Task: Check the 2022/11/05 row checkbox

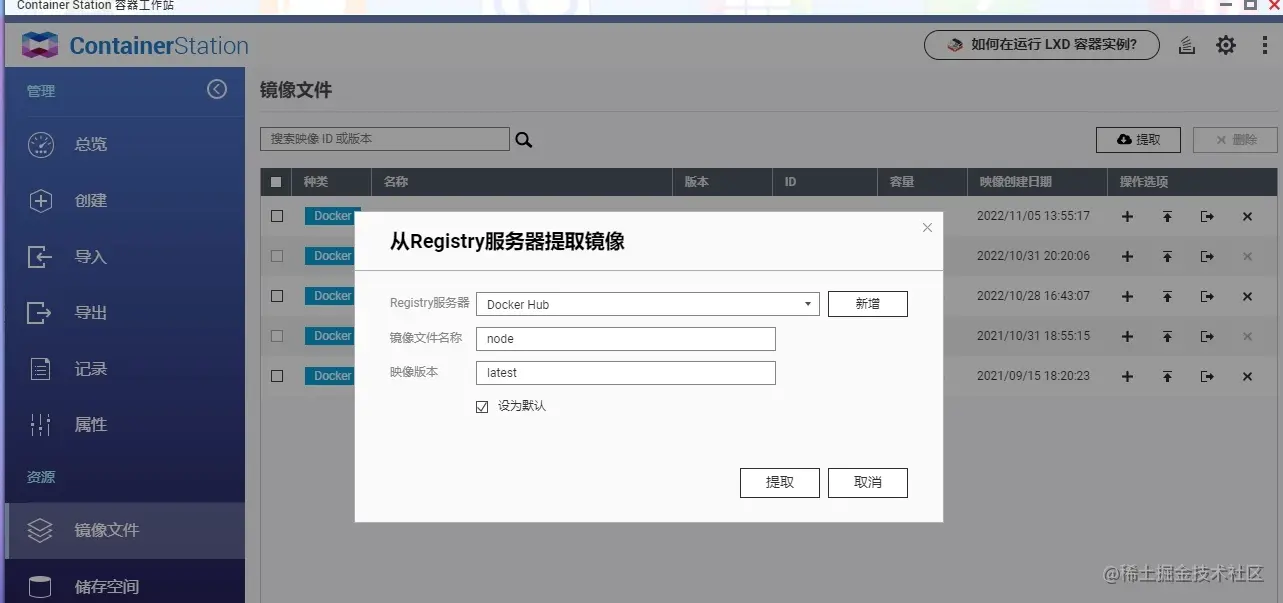Action: pos(277,216)
